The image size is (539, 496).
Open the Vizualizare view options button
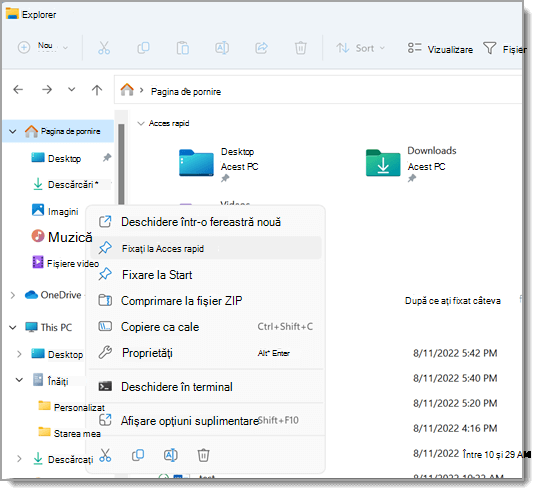pos(440,49)
